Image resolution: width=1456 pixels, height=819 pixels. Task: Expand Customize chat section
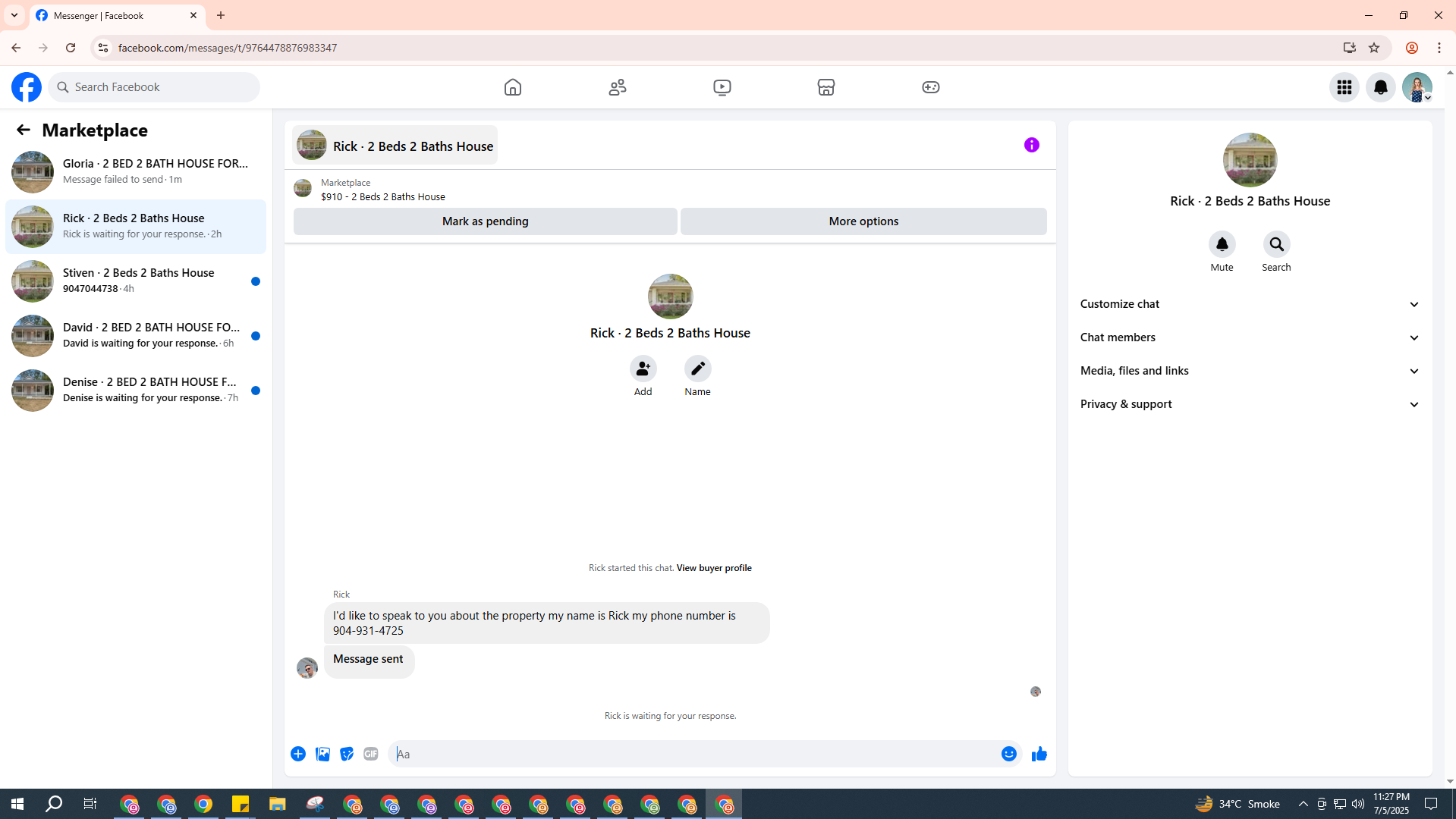pos(1250,304)
